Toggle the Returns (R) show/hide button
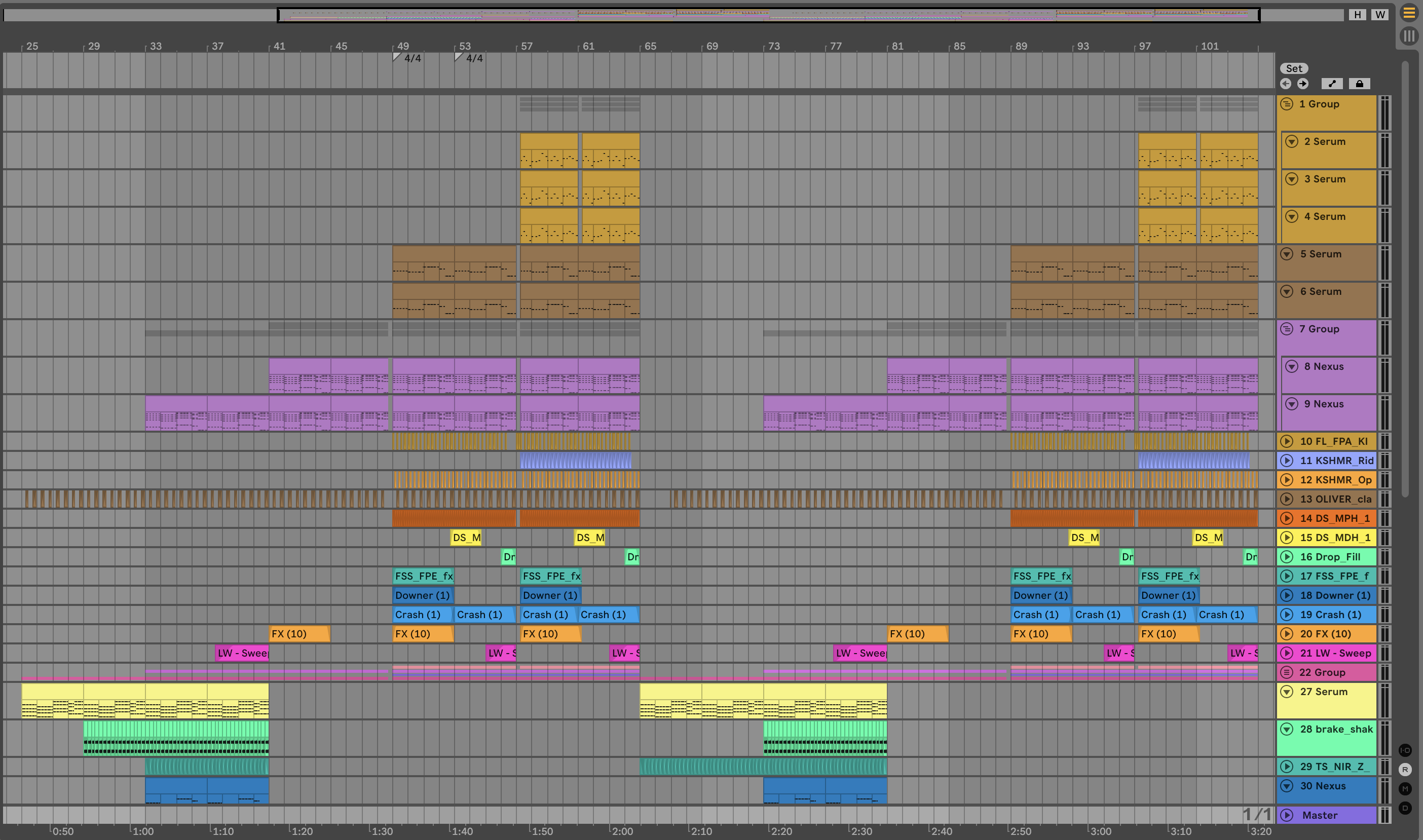This screenshot has height=840, width=1423. point(1405,770)
